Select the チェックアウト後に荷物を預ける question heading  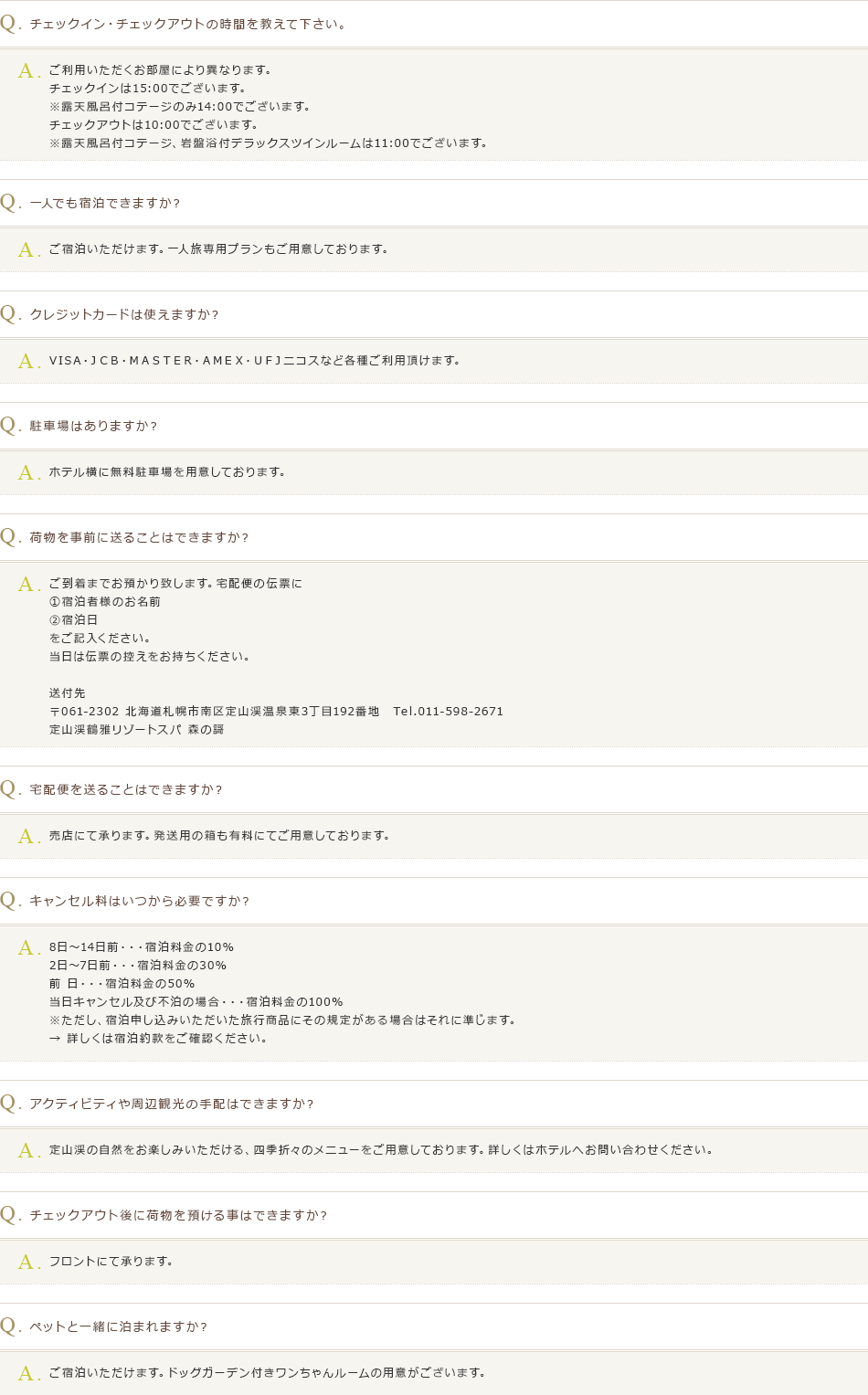point(178,1215)
